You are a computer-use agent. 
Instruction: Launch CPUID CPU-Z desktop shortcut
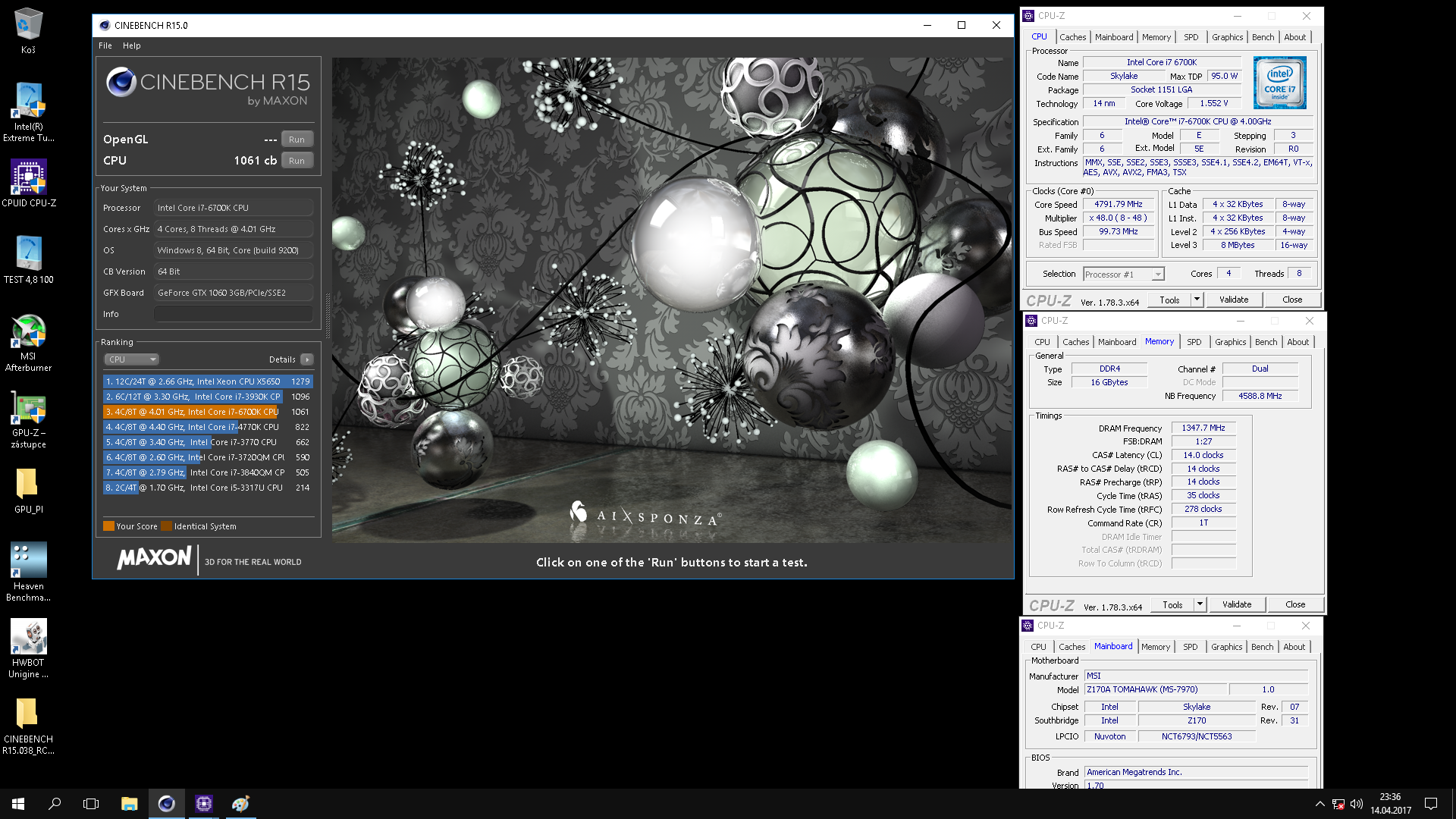coord(28,183)
